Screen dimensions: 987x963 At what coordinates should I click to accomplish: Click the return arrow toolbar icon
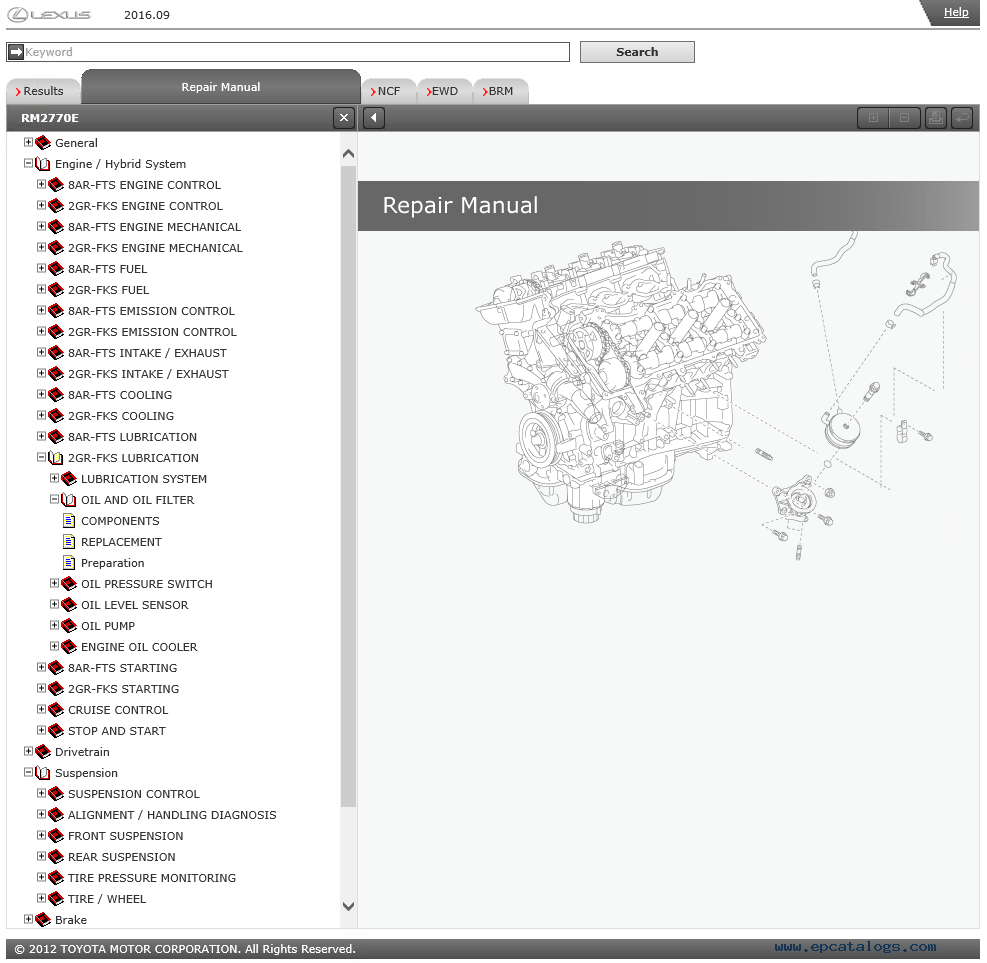[x=962, y=118]
